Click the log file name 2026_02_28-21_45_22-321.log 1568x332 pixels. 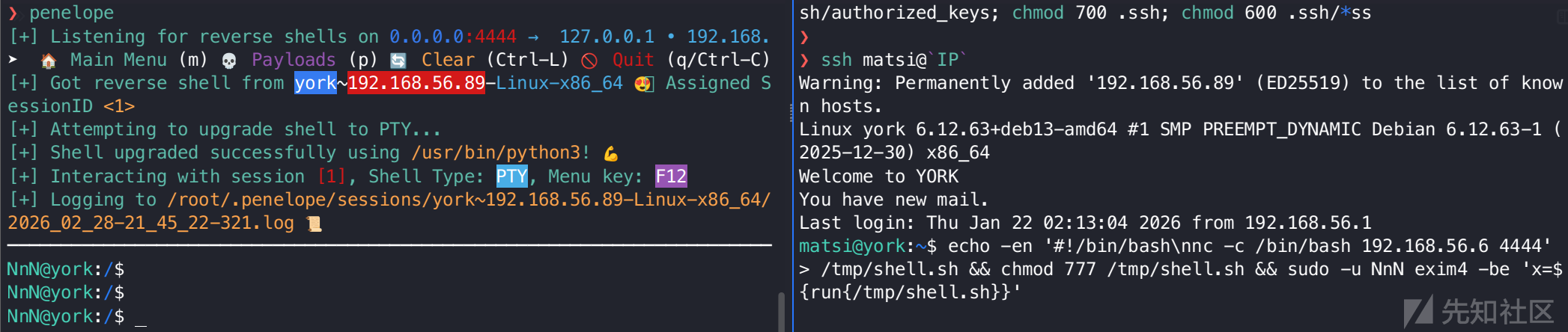point(151,223)
